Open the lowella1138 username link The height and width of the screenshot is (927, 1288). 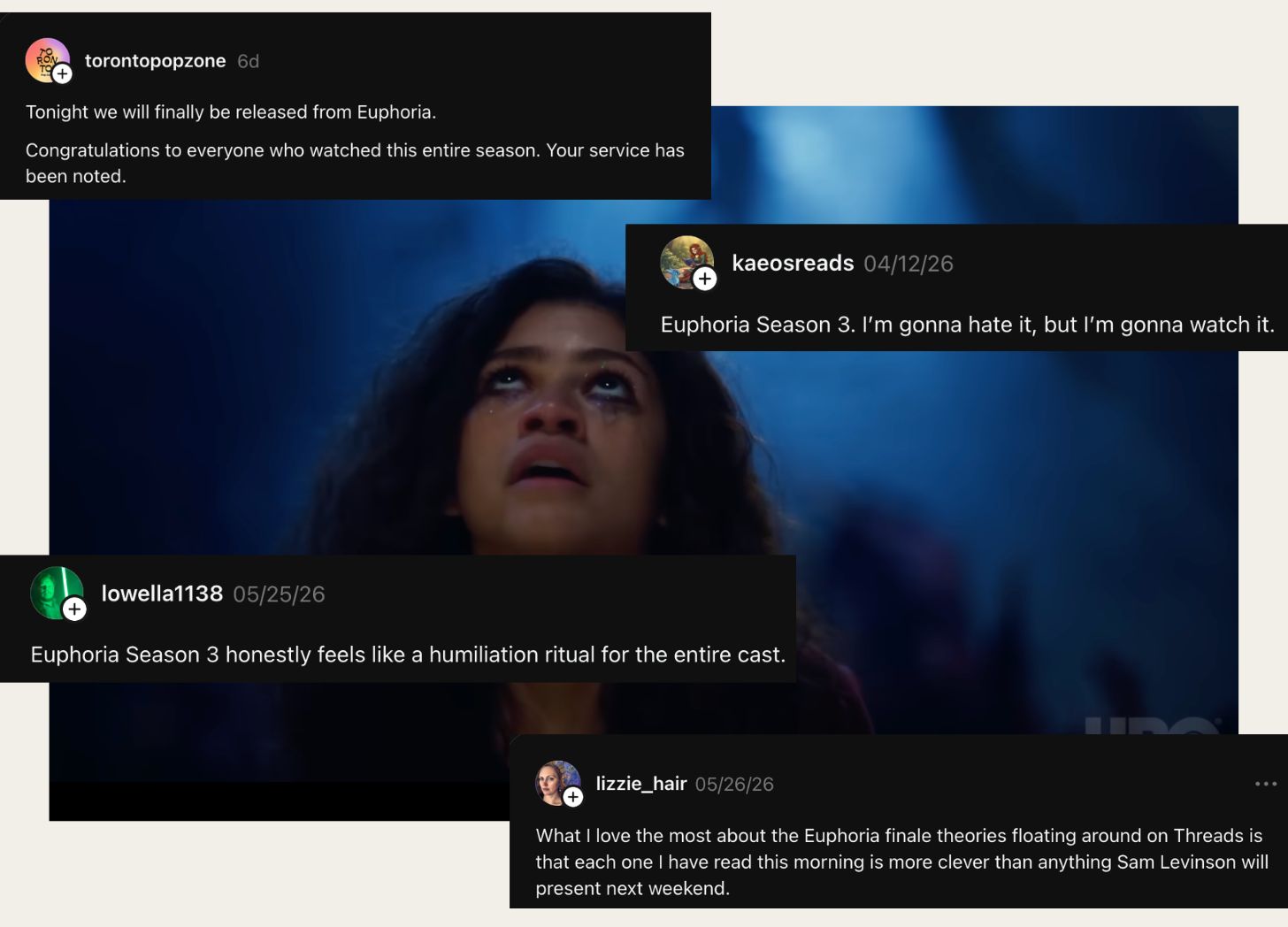pyautogui.click(x=162, y=594)
